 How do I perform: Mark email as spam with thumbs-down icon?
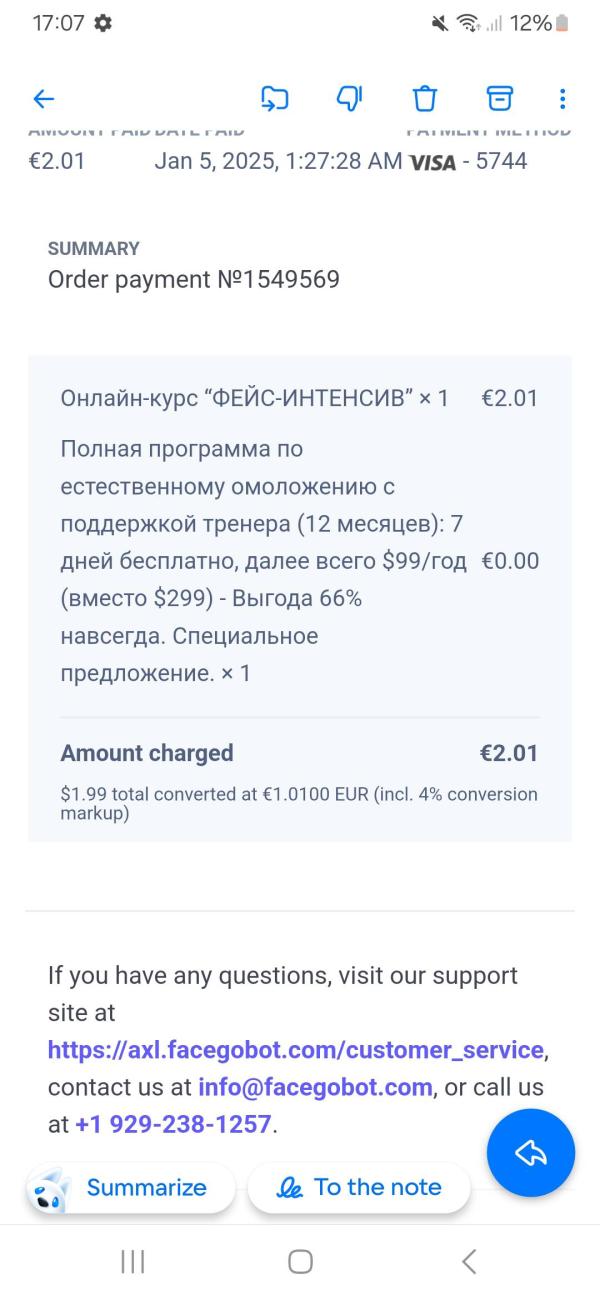click(x=349, y=98)
